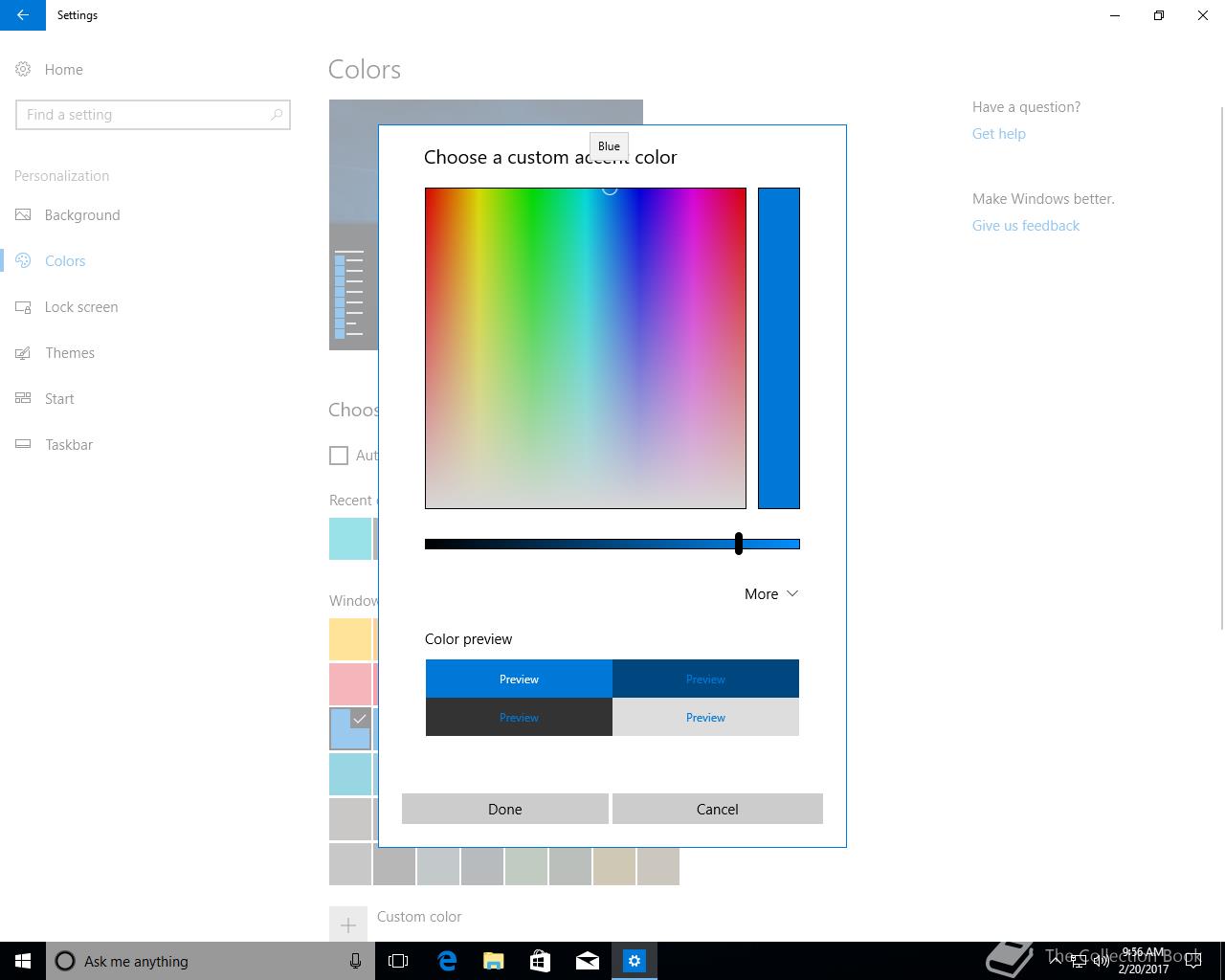Select the yellow Windows color swatch
The image size is (1225, 980).
(350, 639)
